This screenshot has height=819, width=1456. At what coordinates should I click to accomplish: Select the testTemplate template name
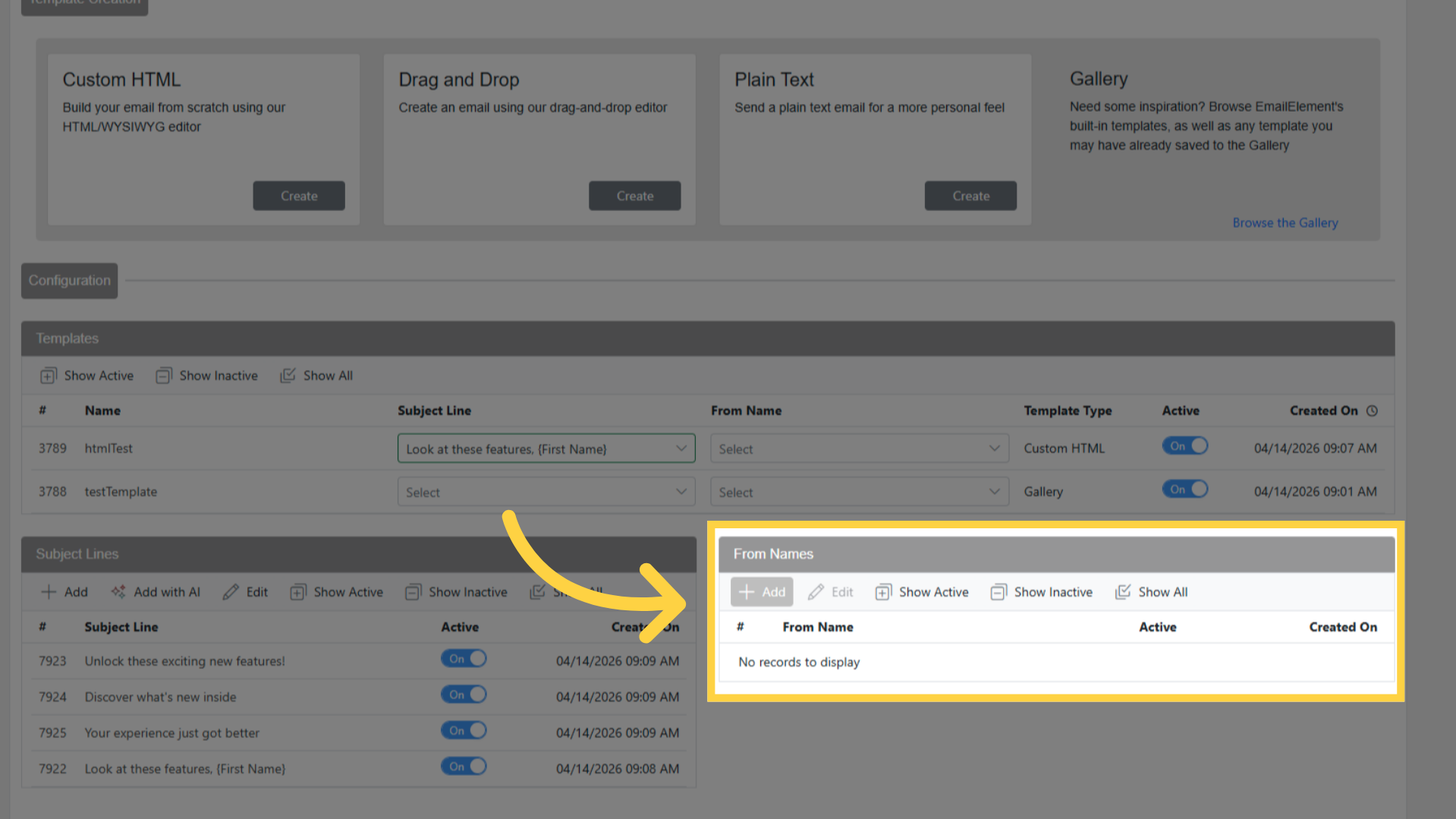pos(121,492)
